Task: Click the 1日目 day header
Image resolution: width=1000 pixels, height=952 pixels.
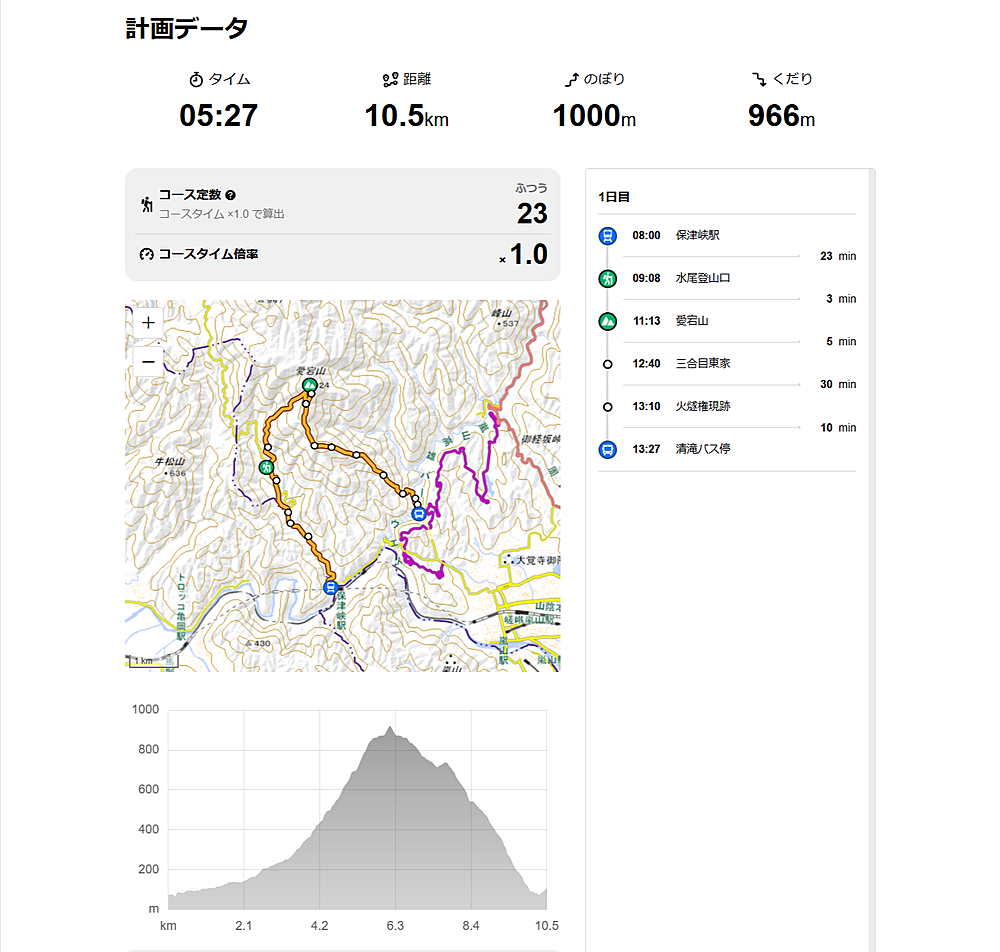Action: (x=614, y=198)
